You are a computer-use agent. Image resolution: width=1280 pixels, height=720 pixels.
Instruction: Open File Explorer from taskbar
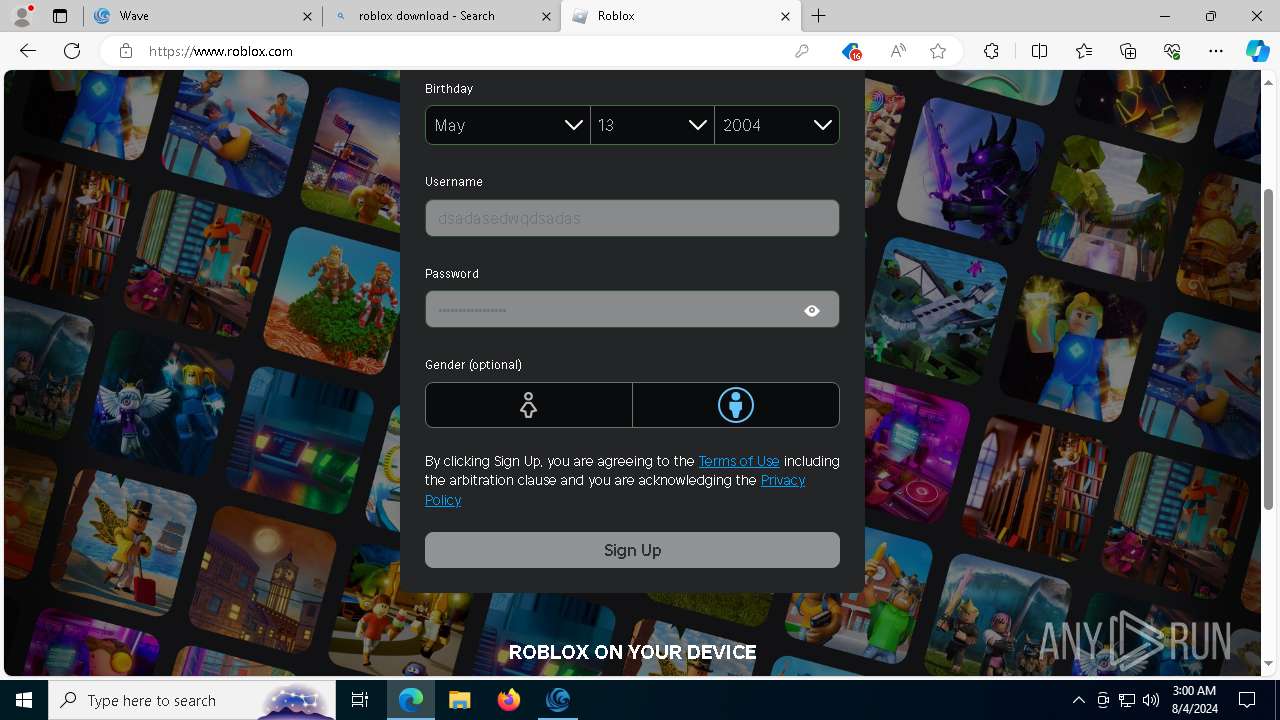(x=459, y=700)
